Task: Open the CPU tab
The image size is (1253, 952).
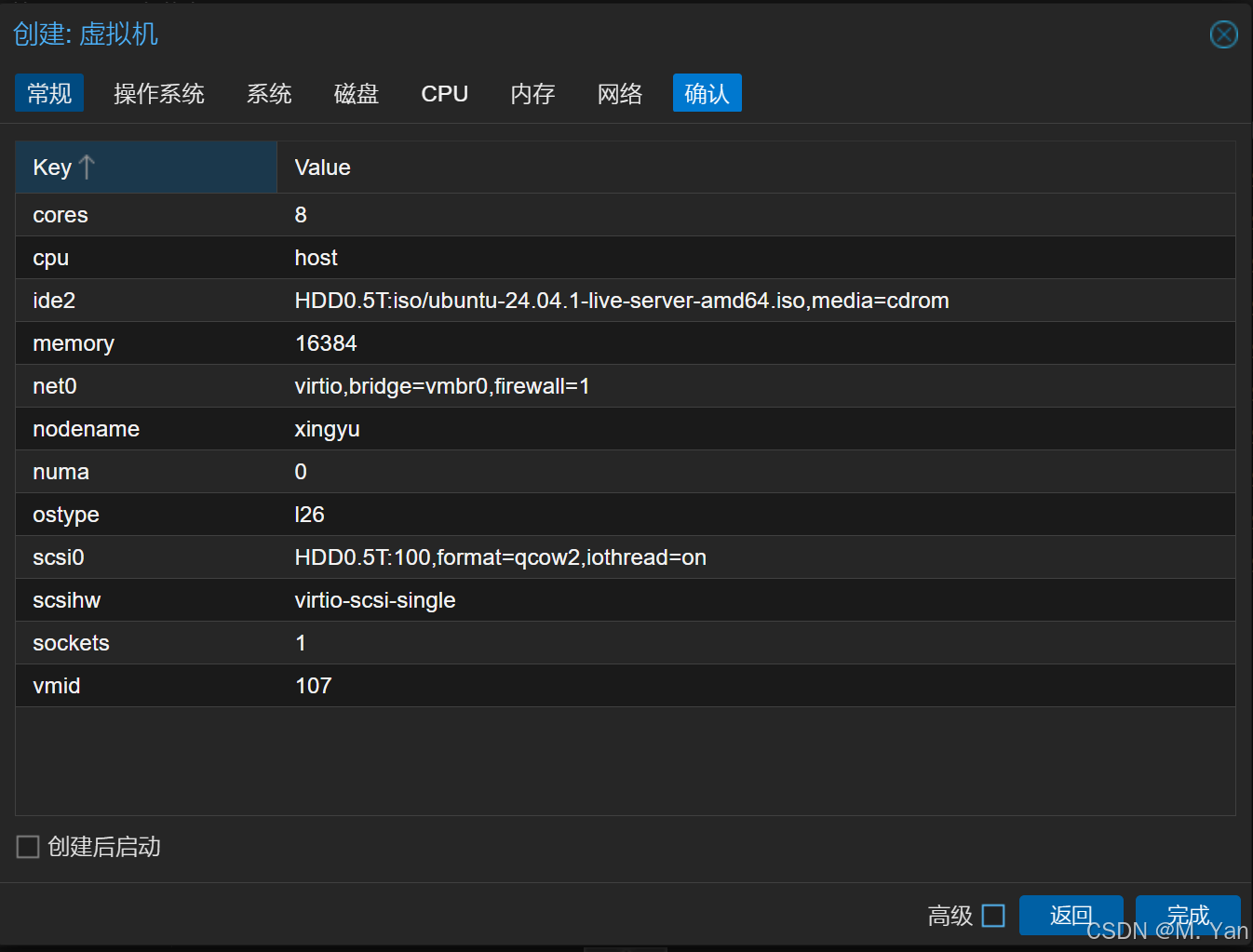Action: click(444, 93)
